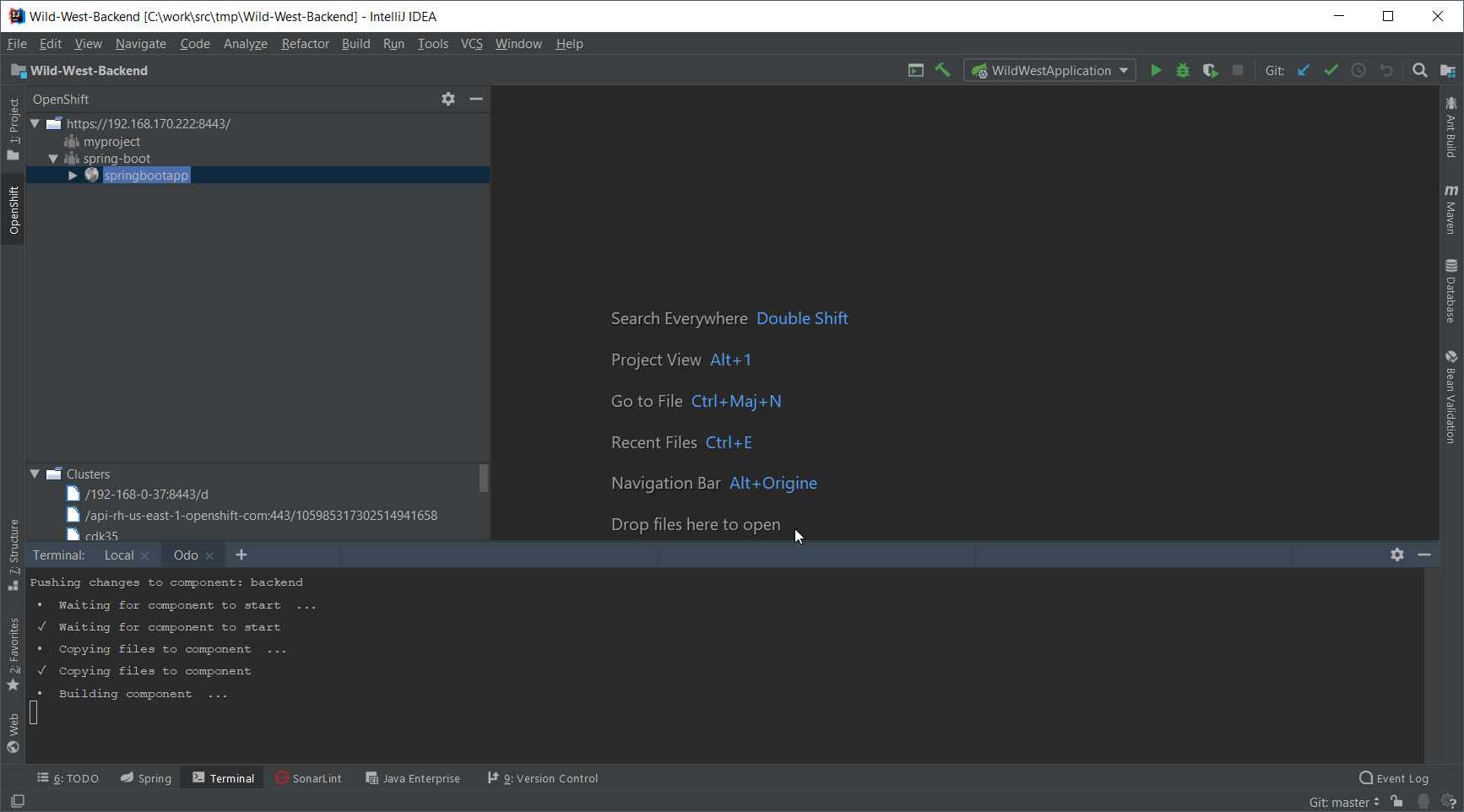Close the Odo terminal tab

[x=209, y=555]
